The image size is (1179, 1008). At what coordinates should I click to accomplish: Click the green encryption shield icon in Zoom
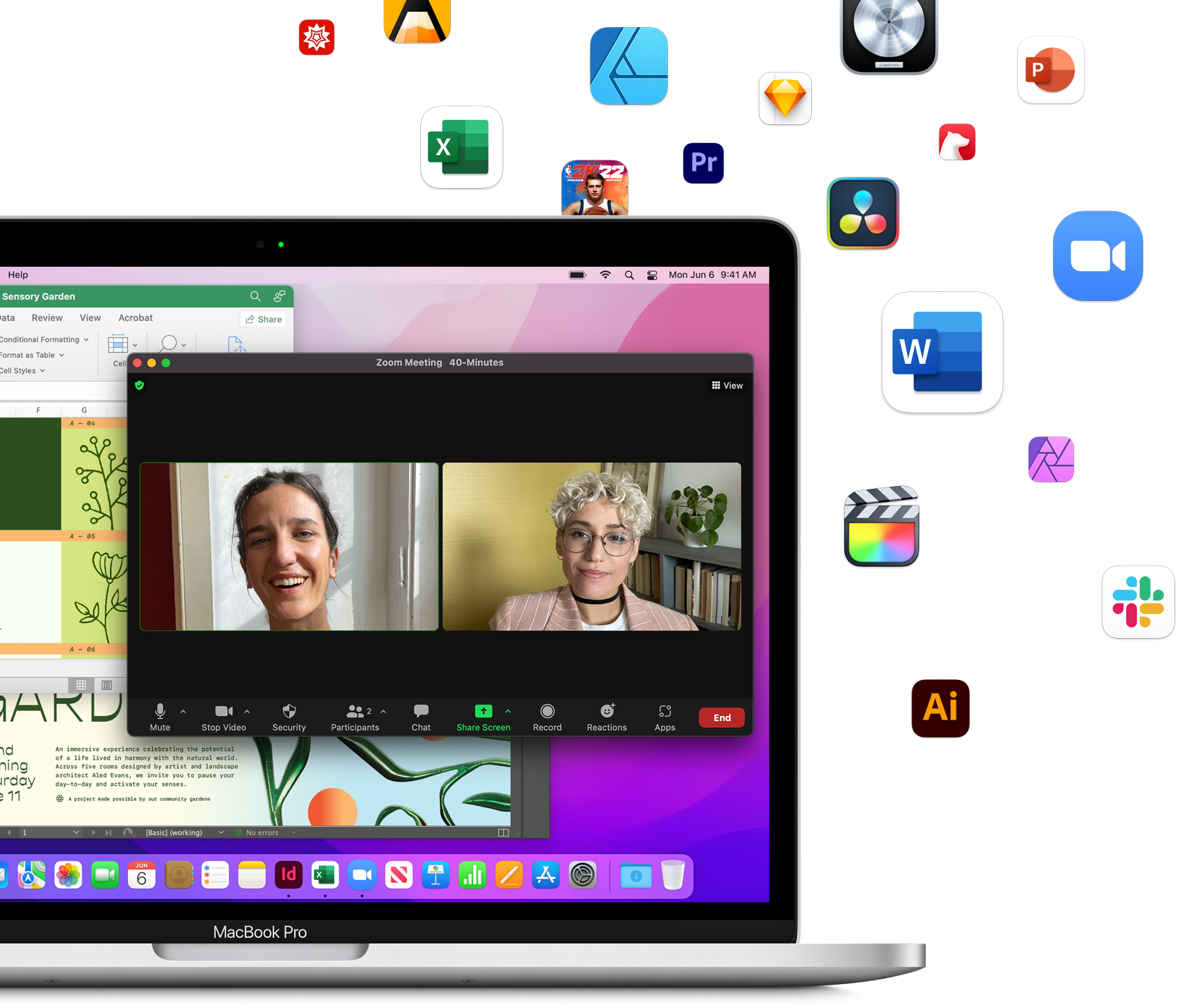139,385
